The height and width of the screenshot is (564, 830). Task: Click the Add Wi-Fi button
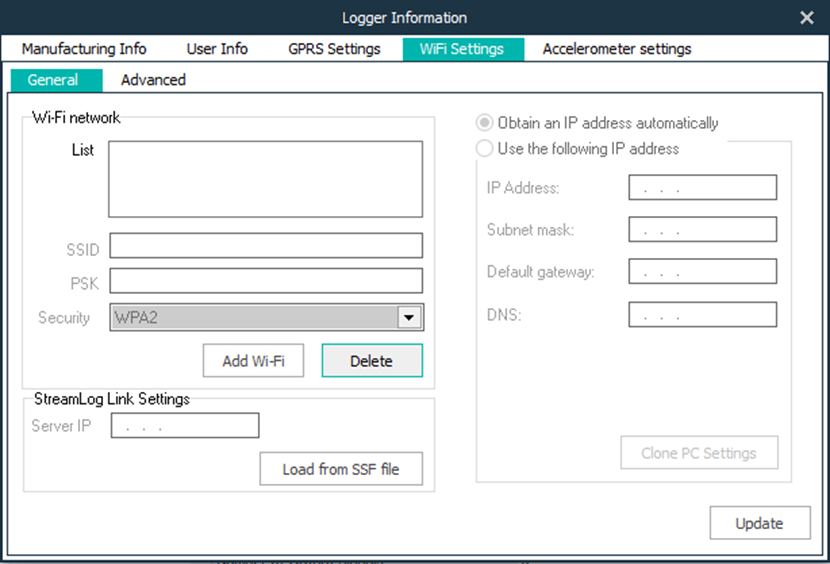click(x=253, y=361)
